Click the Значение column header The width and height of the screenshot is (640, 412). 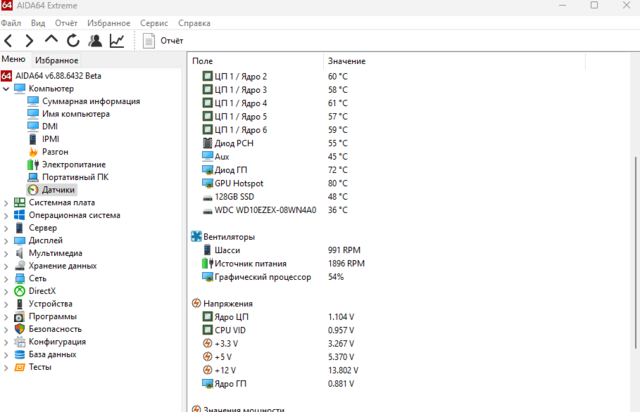pos(346,62)
